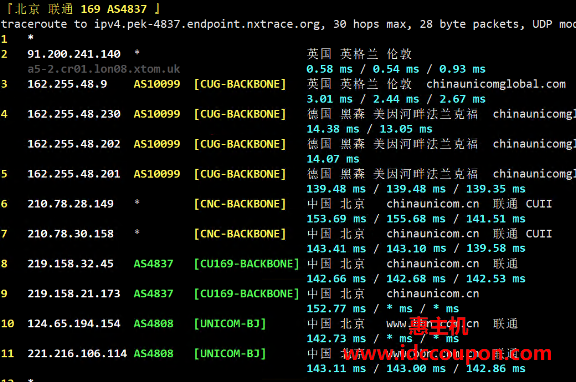Select [CUG-BACKBONE] label on hop 3
Viewport: 576px width, 382px height.
(x=240, y=84)
